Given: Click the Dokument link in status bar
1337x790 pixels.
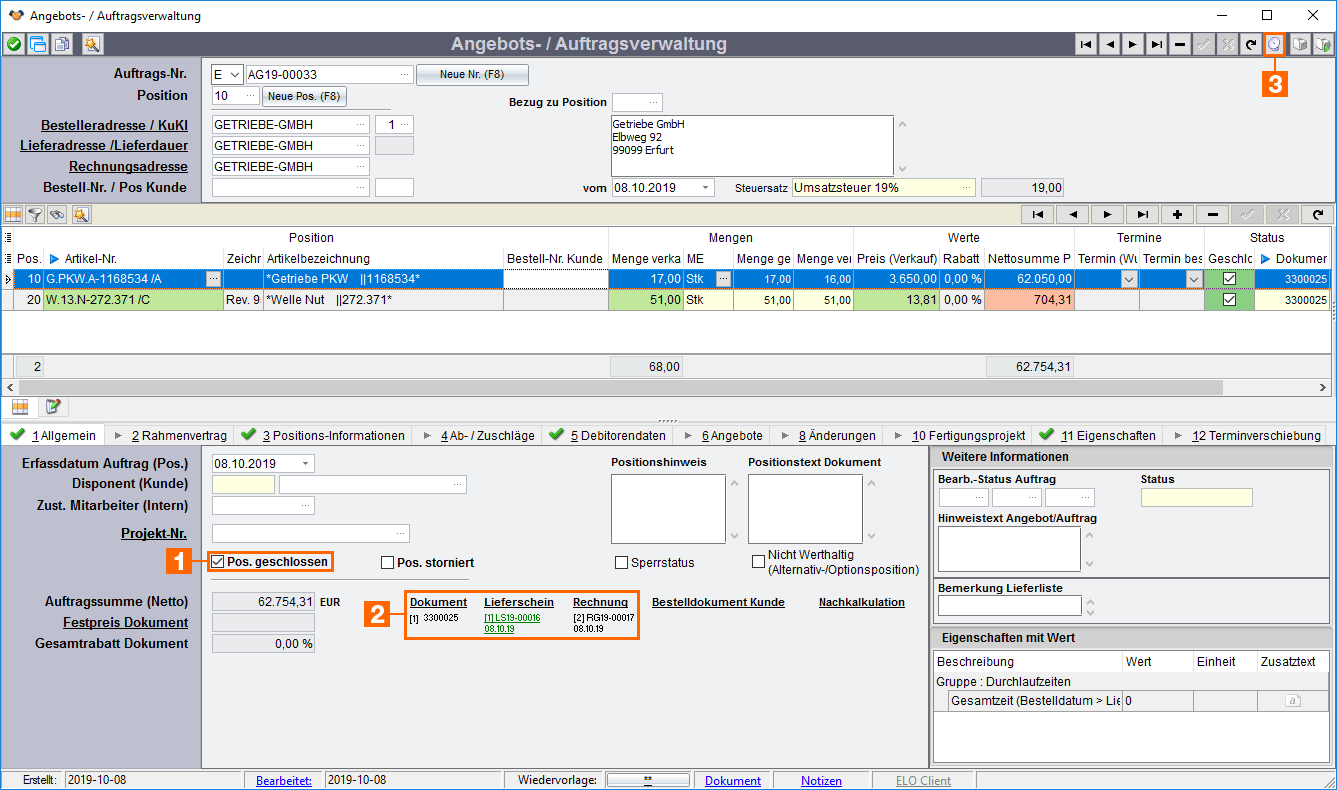Looking at the screenshot, I should (x=733, y=781).
